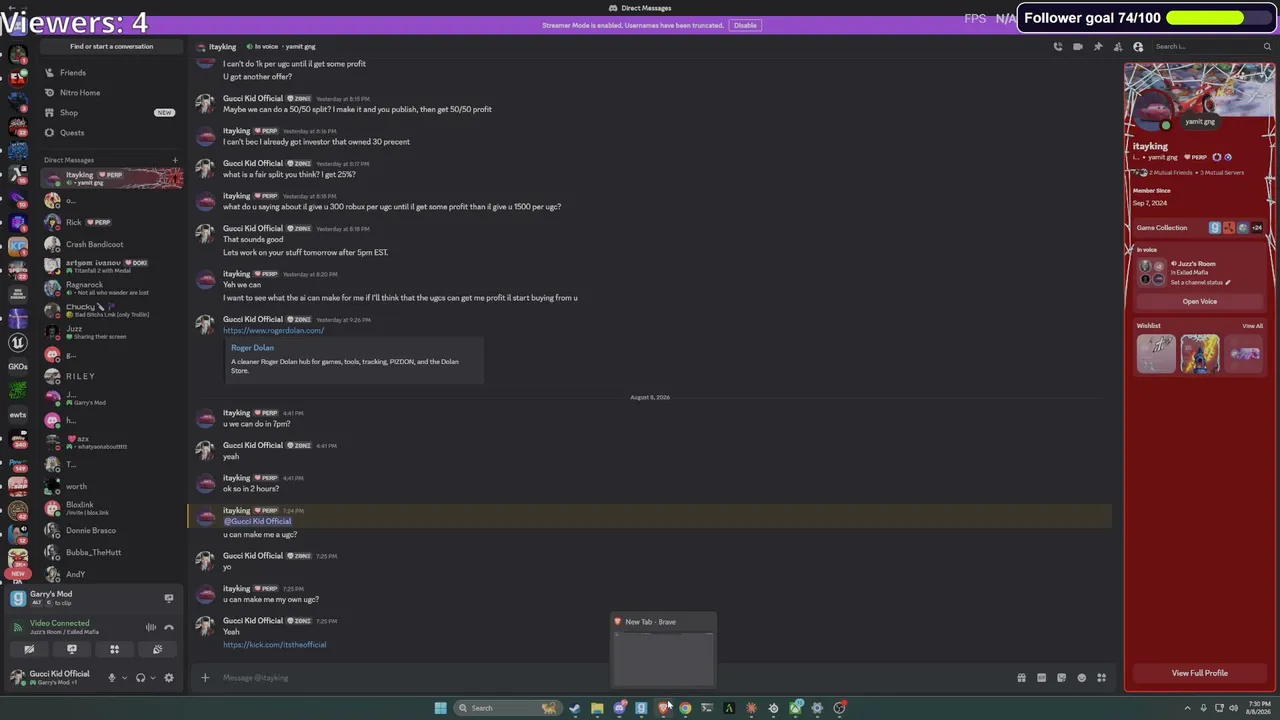1280x720 pixels.
Task: Open DM with Bubba_TheHutt
Action: tap(112, 552)
